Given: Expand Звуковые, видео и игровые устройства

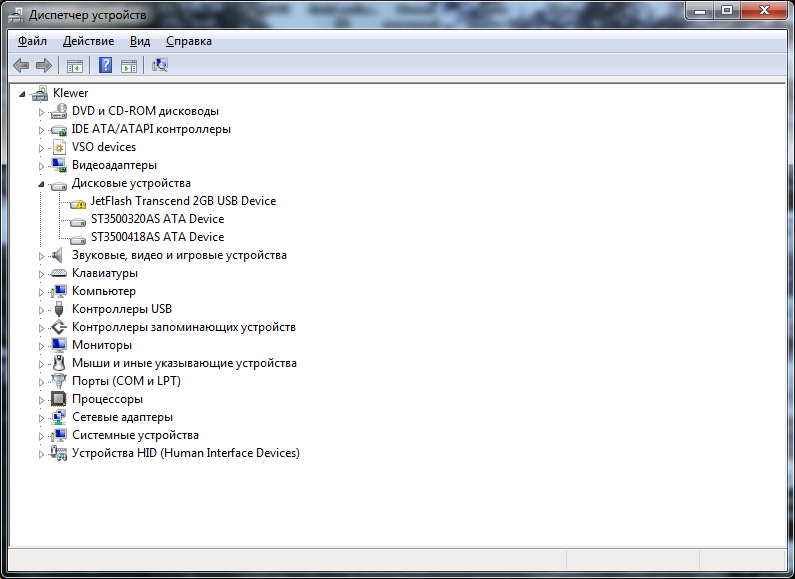Looking at the screenshot, I should point(41,256).
